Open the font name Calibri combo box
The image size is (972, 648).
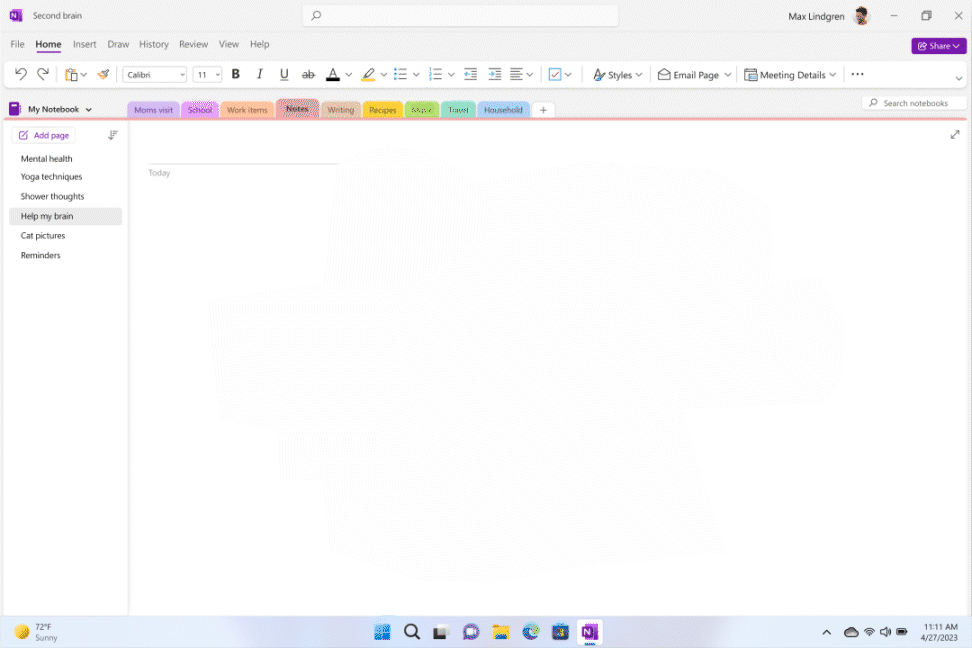(x=154, y=74)
